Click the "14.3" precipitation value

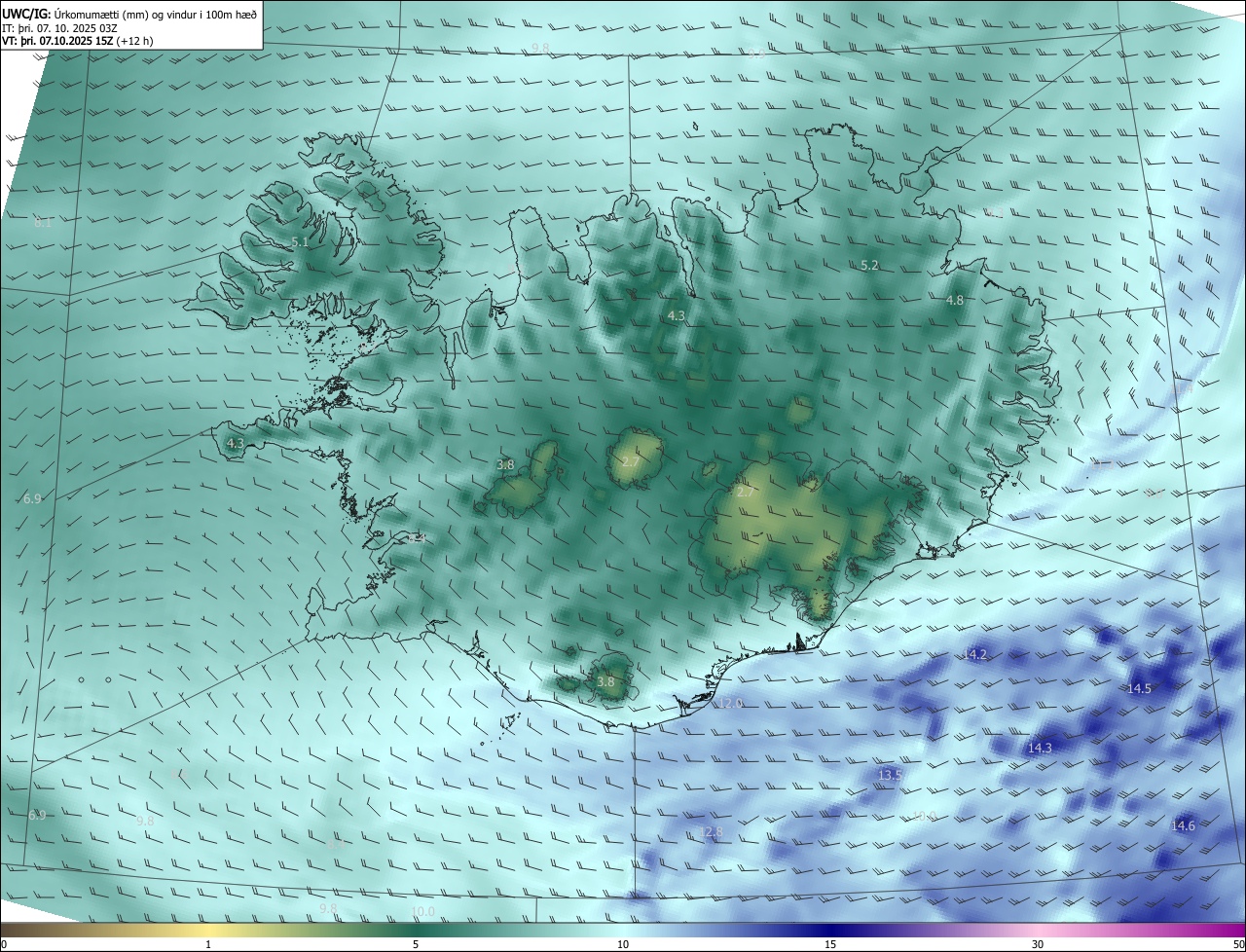[1040, 749]
